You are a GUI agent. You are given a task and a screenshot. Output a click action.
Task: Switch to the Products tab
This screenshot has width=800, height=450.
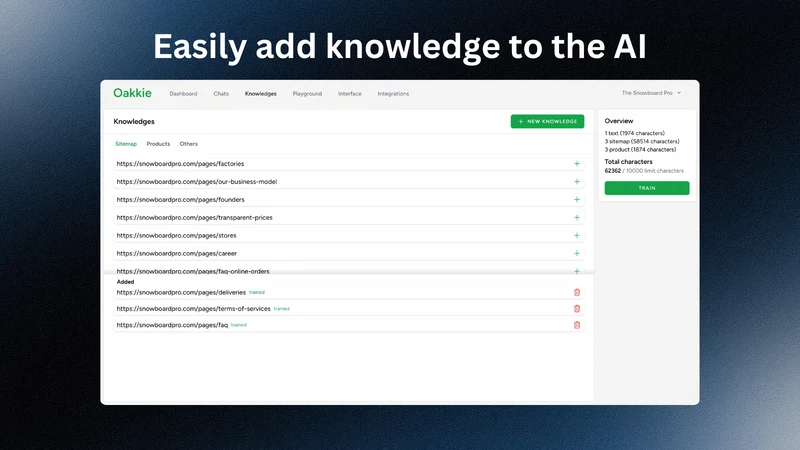pos(158,144)
